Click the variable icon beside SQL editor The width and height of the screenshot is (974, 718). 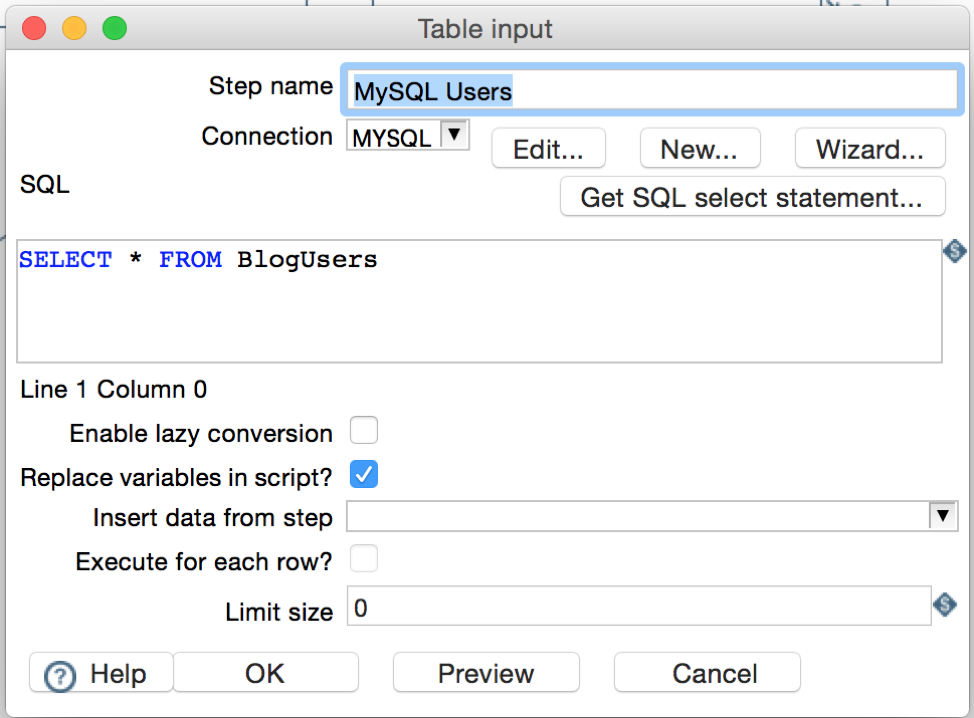954,252
